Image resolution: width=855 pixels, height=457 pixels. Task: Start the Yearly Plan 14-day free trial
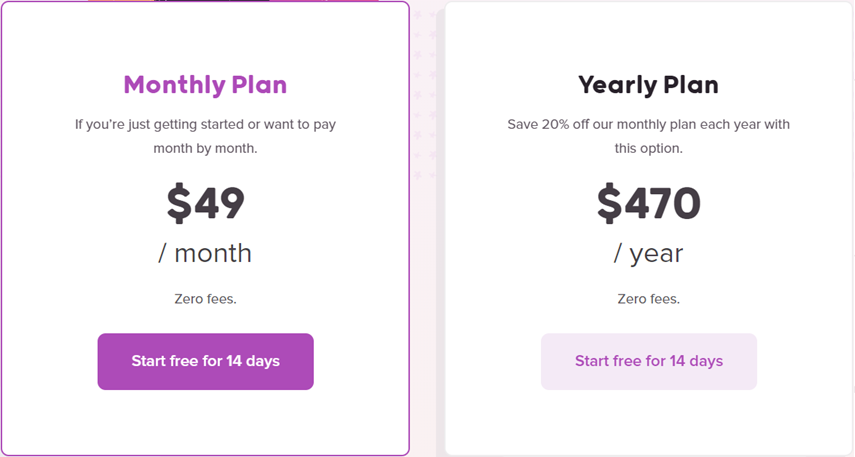pyautogui.click(x=649, y=362)
